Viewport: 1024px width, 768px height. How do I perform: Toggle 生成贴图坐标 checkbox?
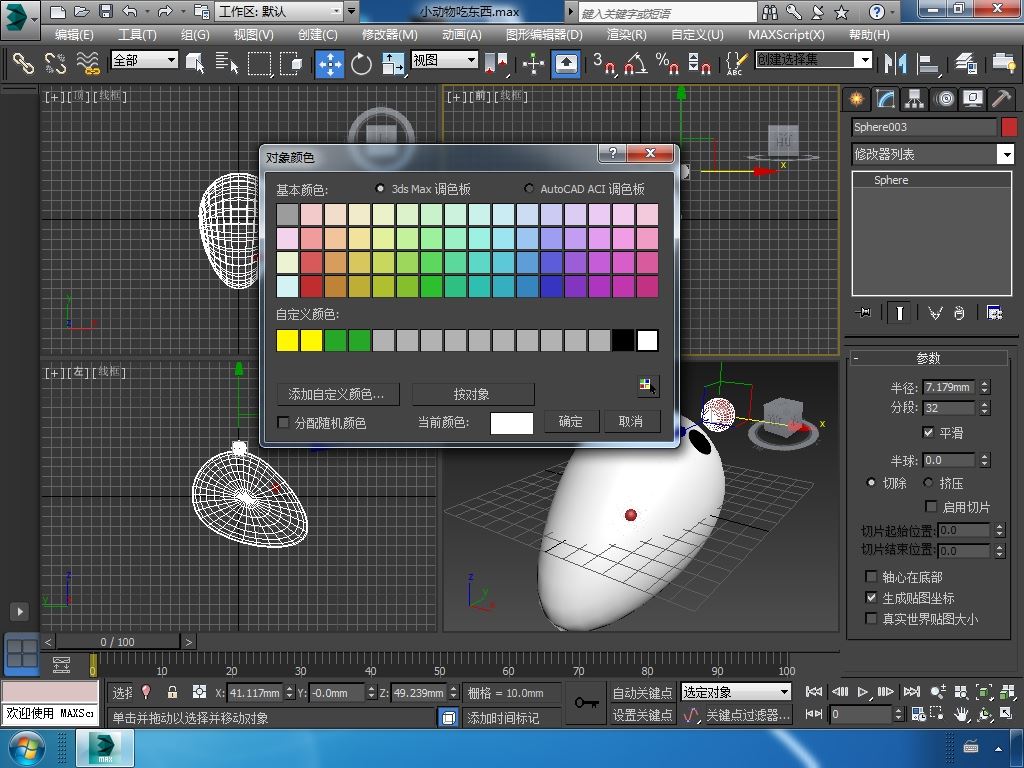871,597
